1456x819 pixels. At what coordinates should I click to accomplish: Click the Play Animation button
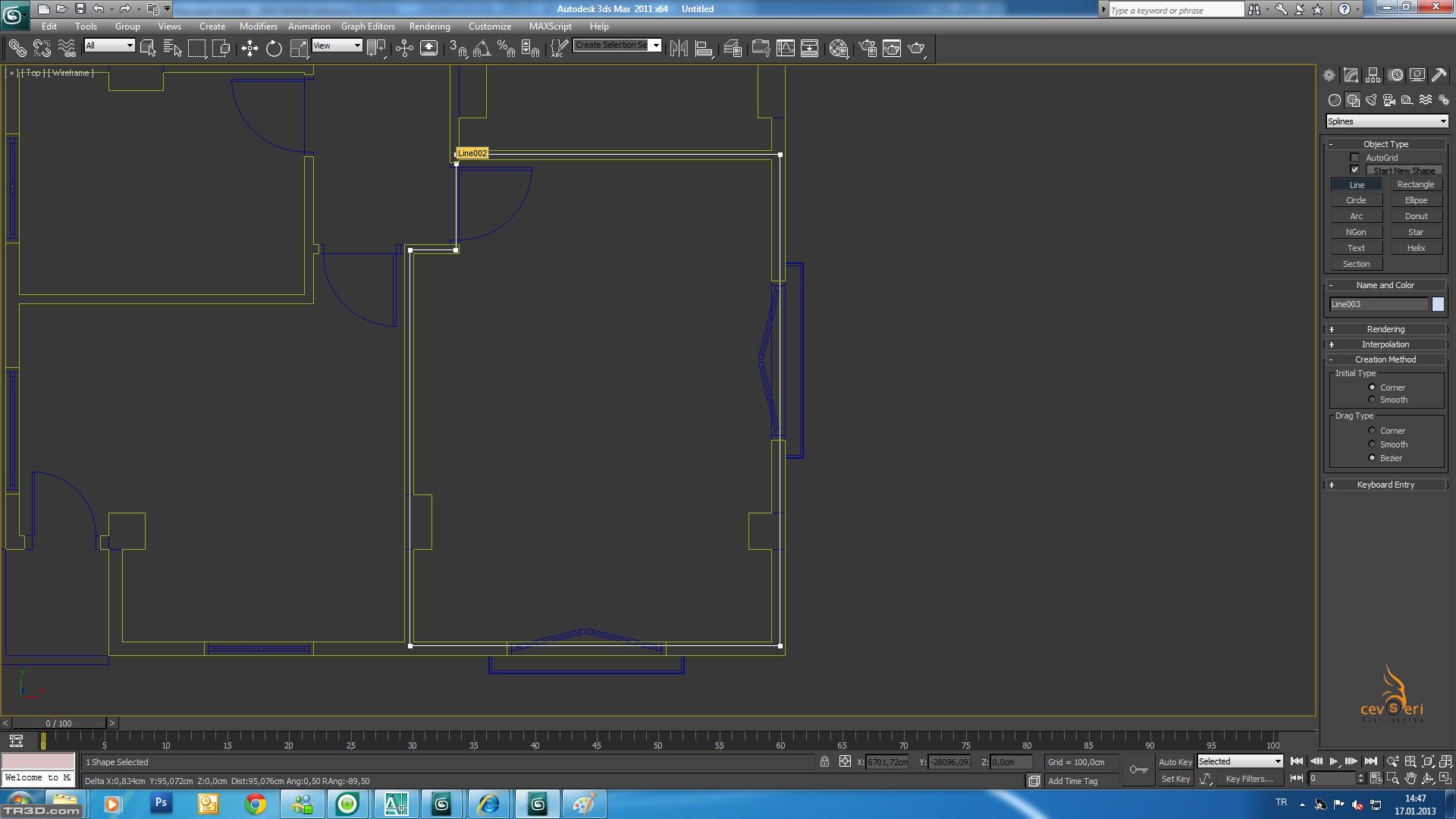pos(1333,761)
